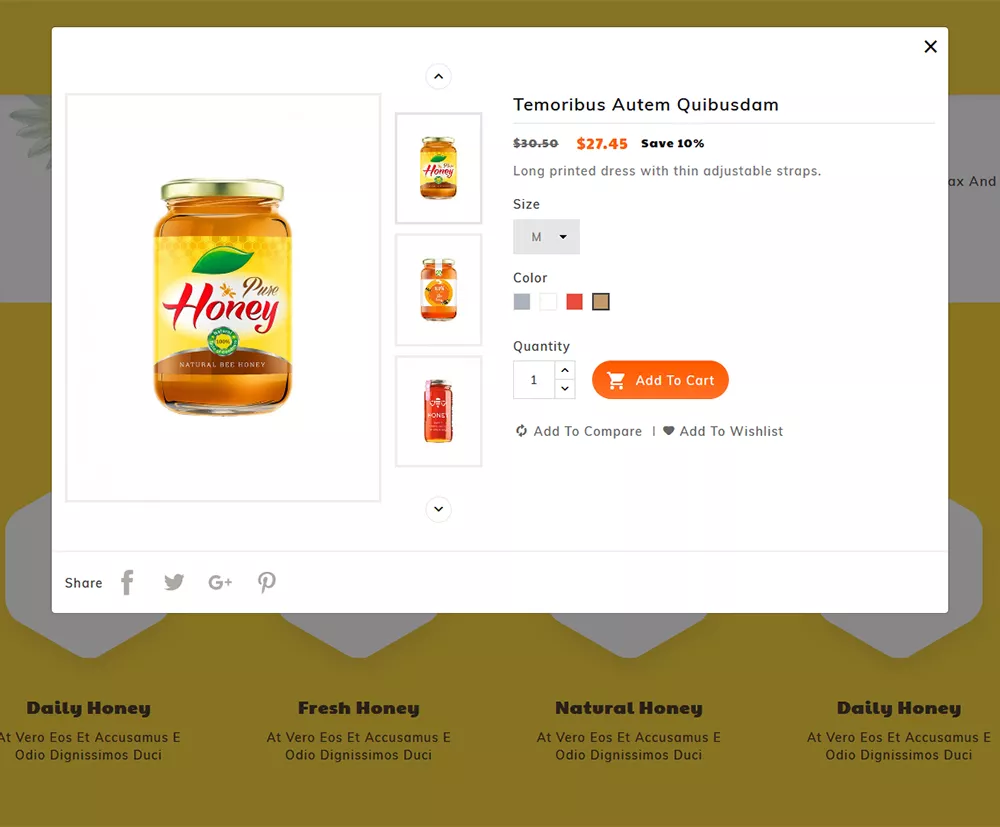Click the Facebook share icon
Image resolution: width=1000 pixels, height=827 pixels.
[x=127, y=582]
